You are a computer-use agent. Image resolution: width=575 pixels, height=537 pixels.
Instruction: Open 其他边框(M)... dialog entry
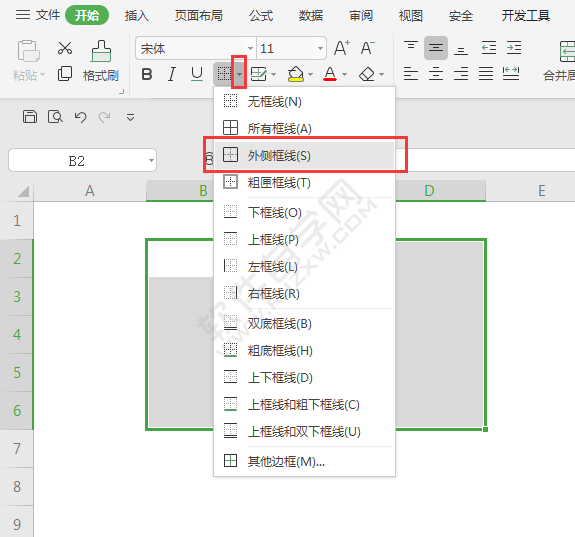(304, 461)
